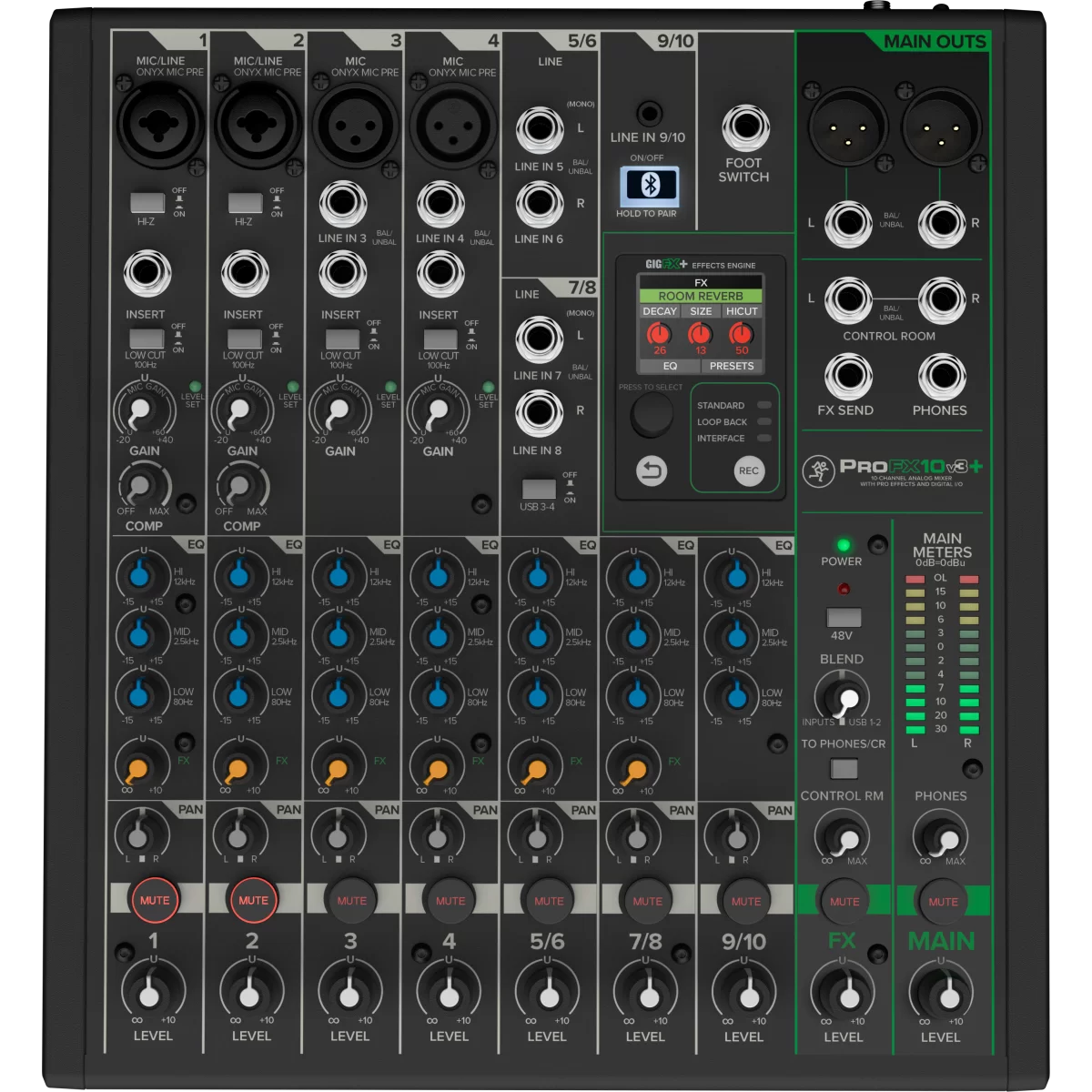Open the PRESETS tab on FX display
Screen dimensions: 1092x1092
pyautogui.click(x=732, y=366)
